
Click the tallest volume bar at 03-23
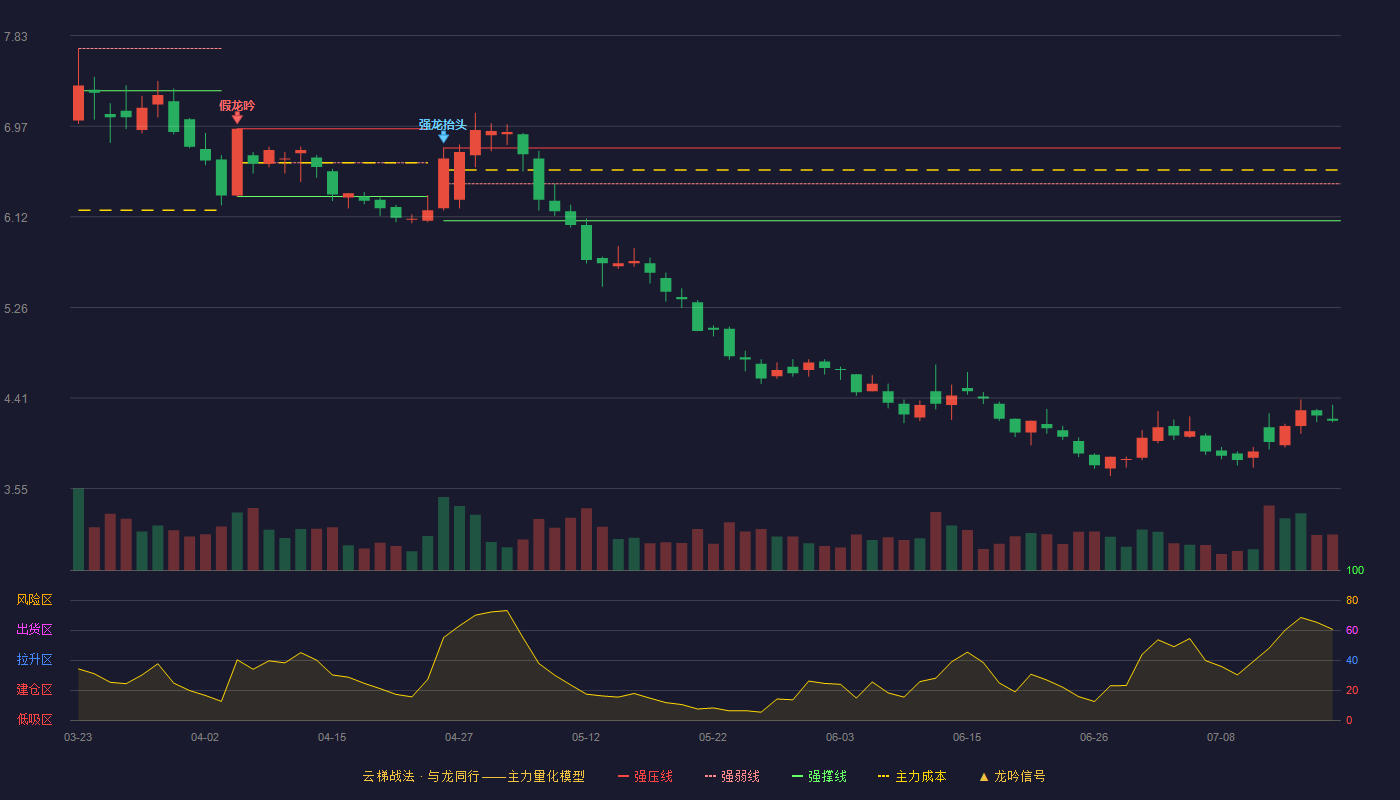pos(78,529)
